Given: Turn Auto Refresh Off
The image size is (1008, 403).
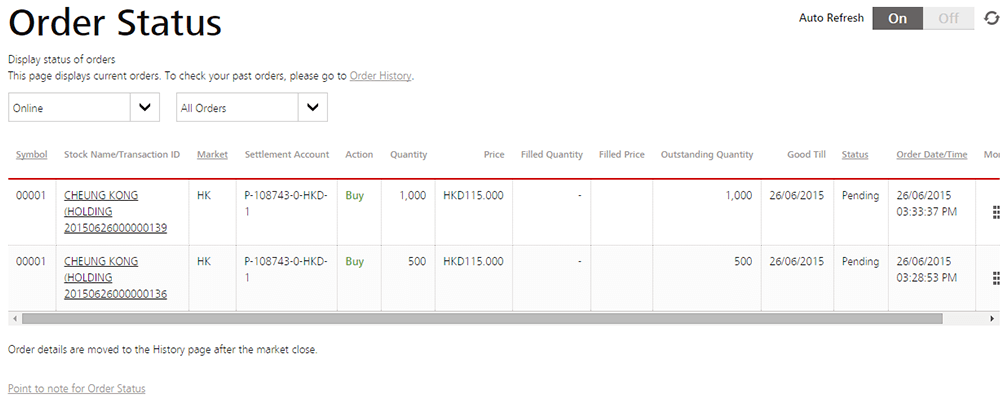Looking at the screenshot, I should point(948,18).
